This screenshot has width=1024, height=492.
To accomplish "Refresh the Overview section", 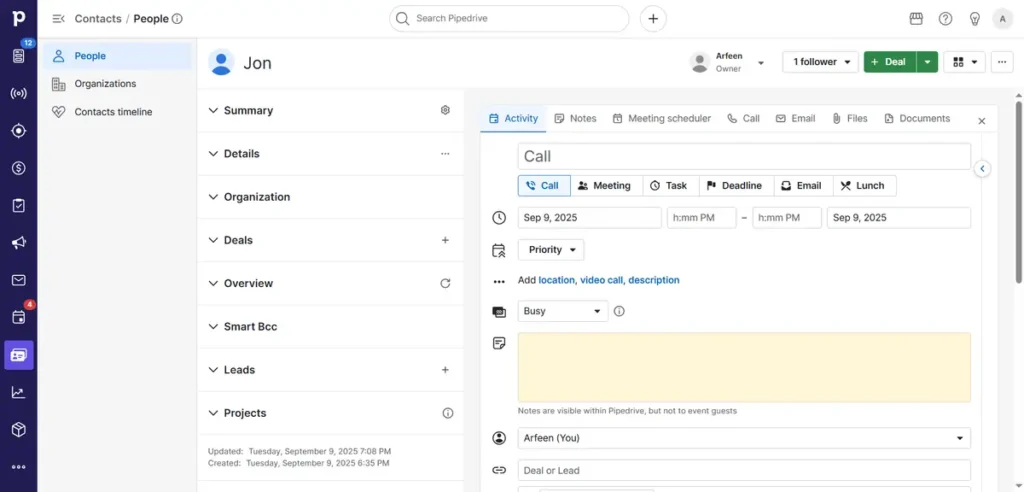I will click(445, 283).
